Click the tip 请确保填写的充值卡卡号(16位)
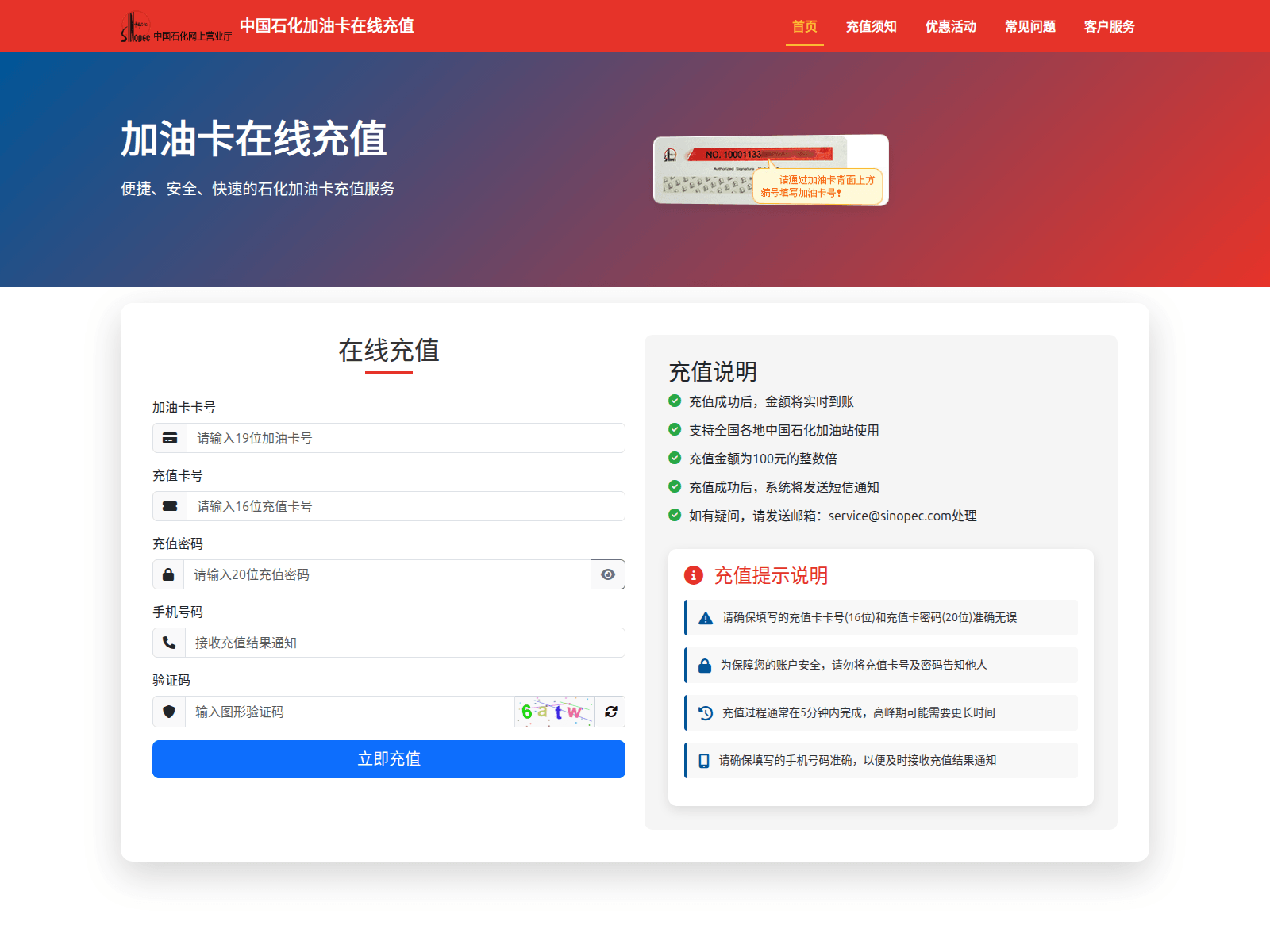 [x=881, y=618]
